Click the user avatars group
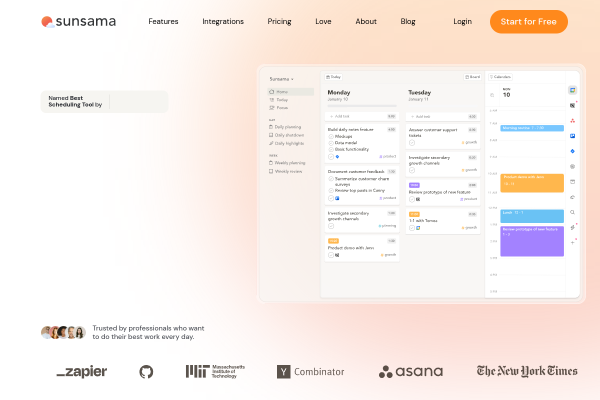 coord(63,332)
